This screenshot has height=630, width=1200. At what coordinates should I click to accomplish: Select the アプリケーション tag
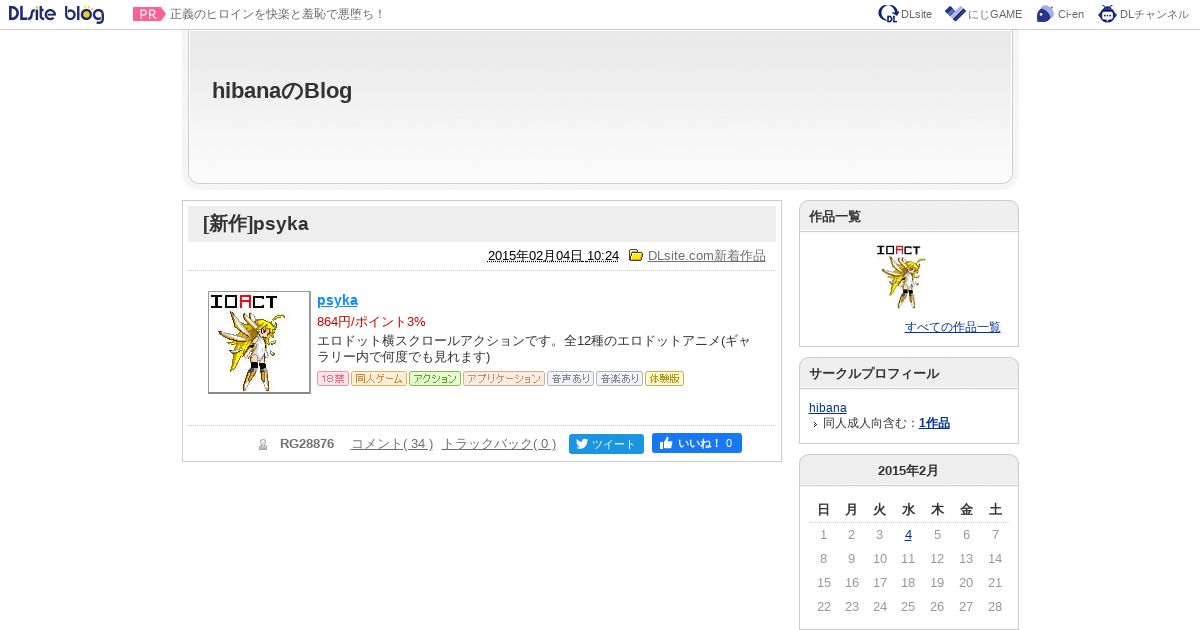click(504, 379)
